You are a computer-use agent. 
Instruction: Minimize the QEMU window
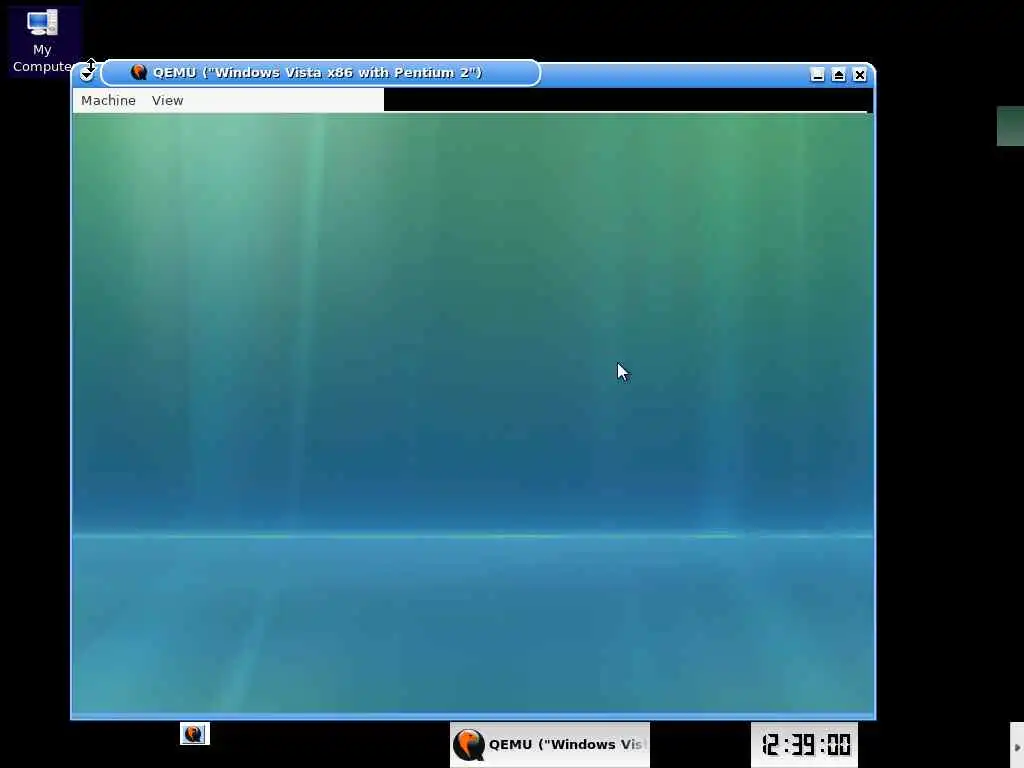click(x=817, y=74)
